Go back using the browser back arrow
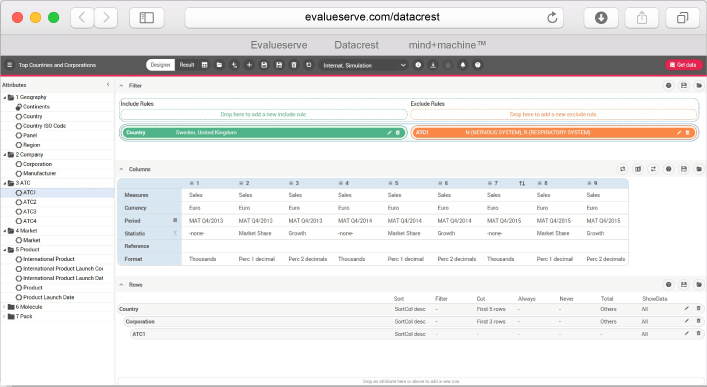The height and width of the screenshot is (387, 707). (x=82, y=18)
